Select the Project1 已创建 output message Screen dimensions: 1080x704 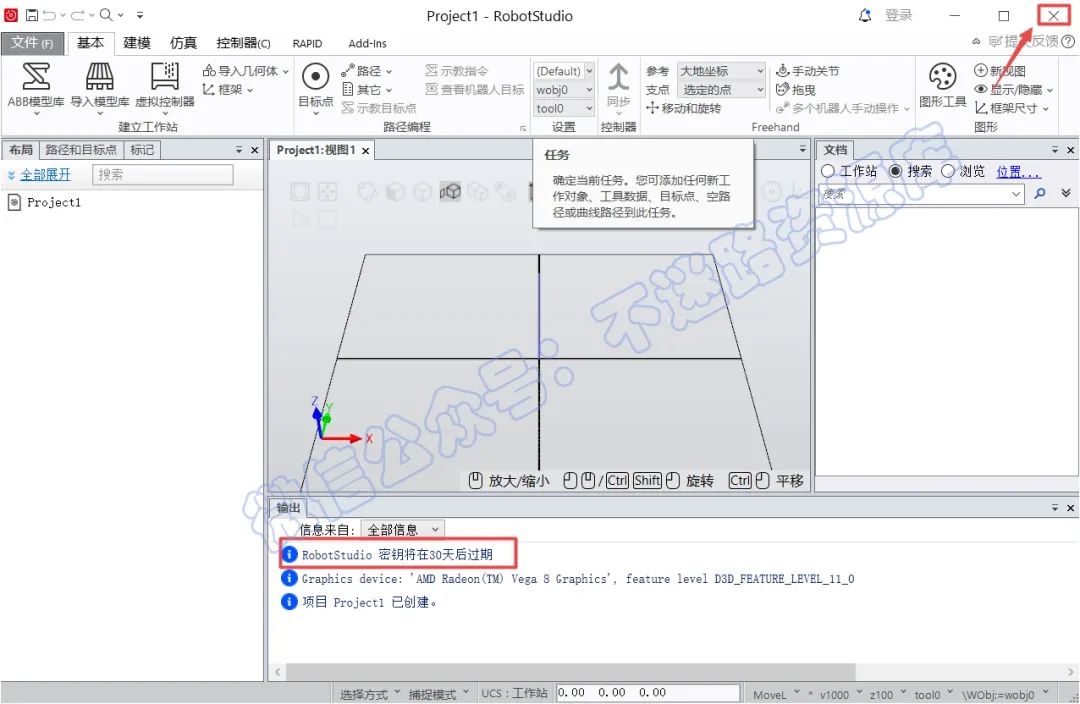point(369,602)
